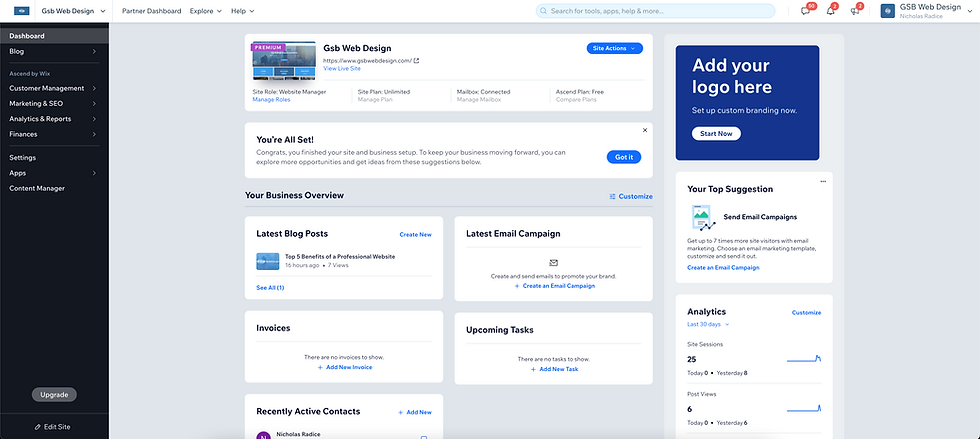Viewport: 980px width, 439px height.
Task: Click the Post Views sparkline chart
Action: pyautogui.click(x=804, y=408)
